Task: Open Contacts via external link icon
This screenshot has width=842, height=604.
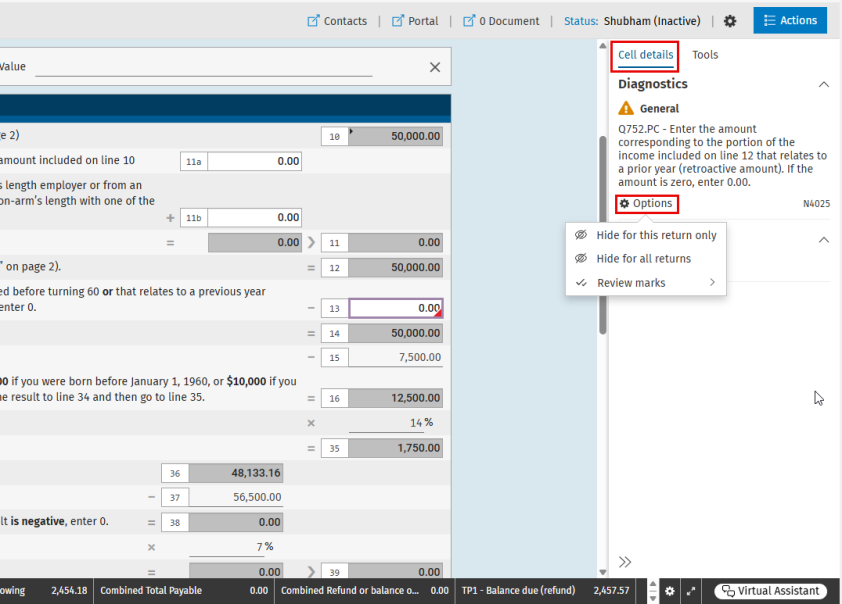Action: click(x=314, y=21)
